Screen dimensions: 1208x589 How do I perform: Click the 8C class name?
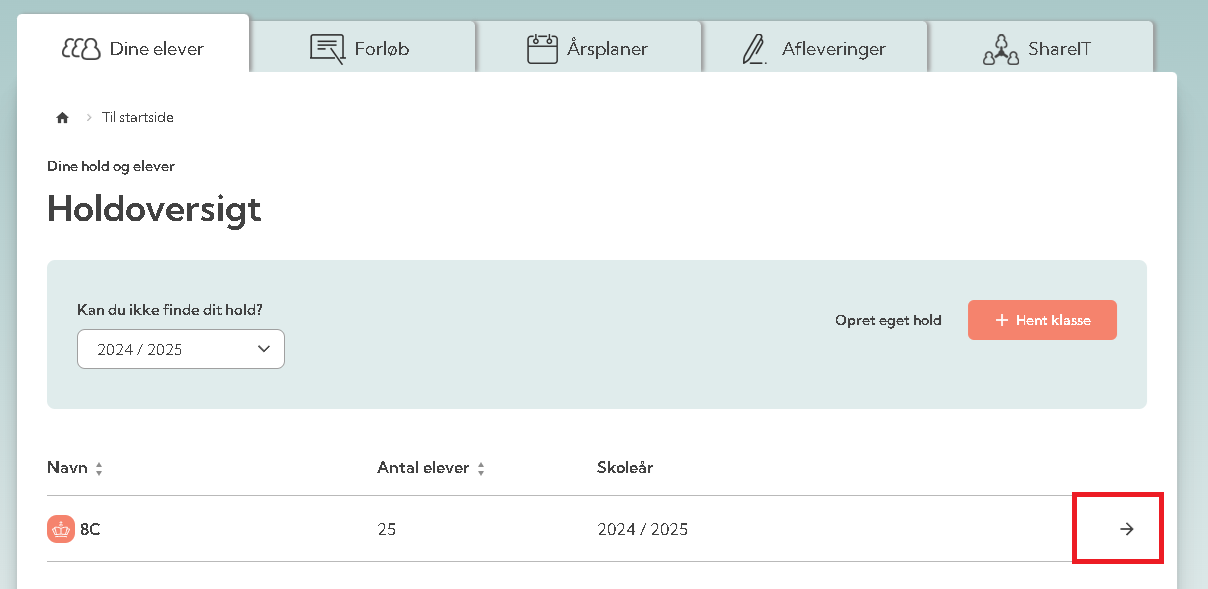(x=90, y=529)
